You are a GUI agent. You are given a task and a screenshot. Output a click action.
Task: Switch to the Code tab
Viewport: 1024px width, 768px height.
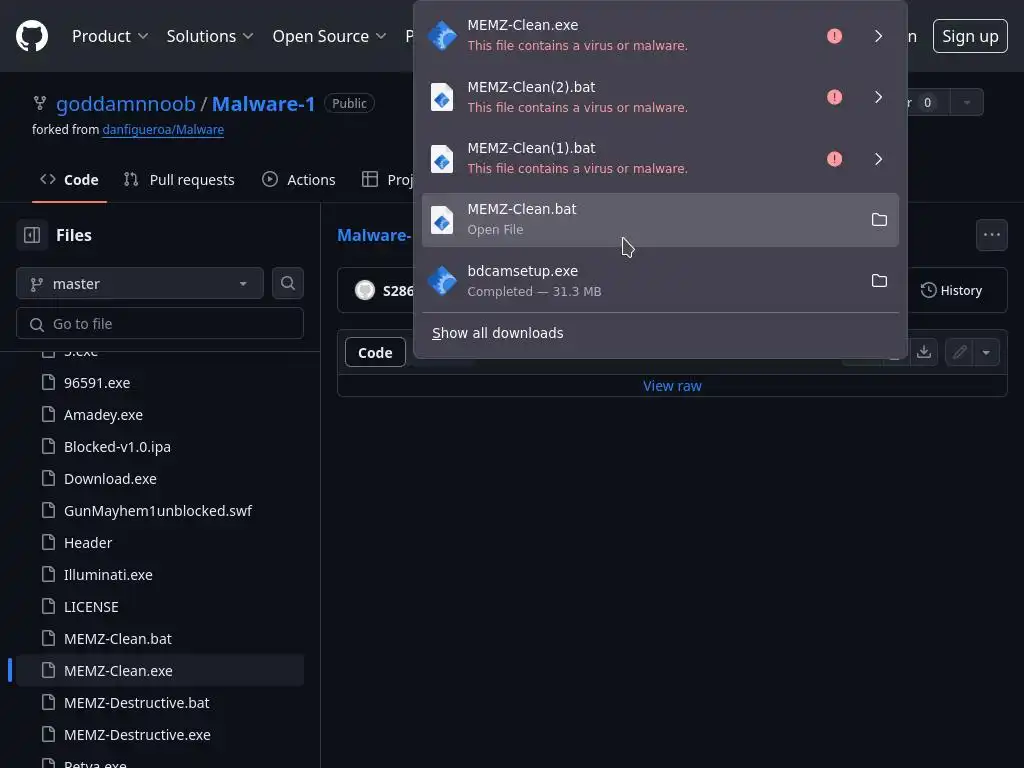pos(69,180)
